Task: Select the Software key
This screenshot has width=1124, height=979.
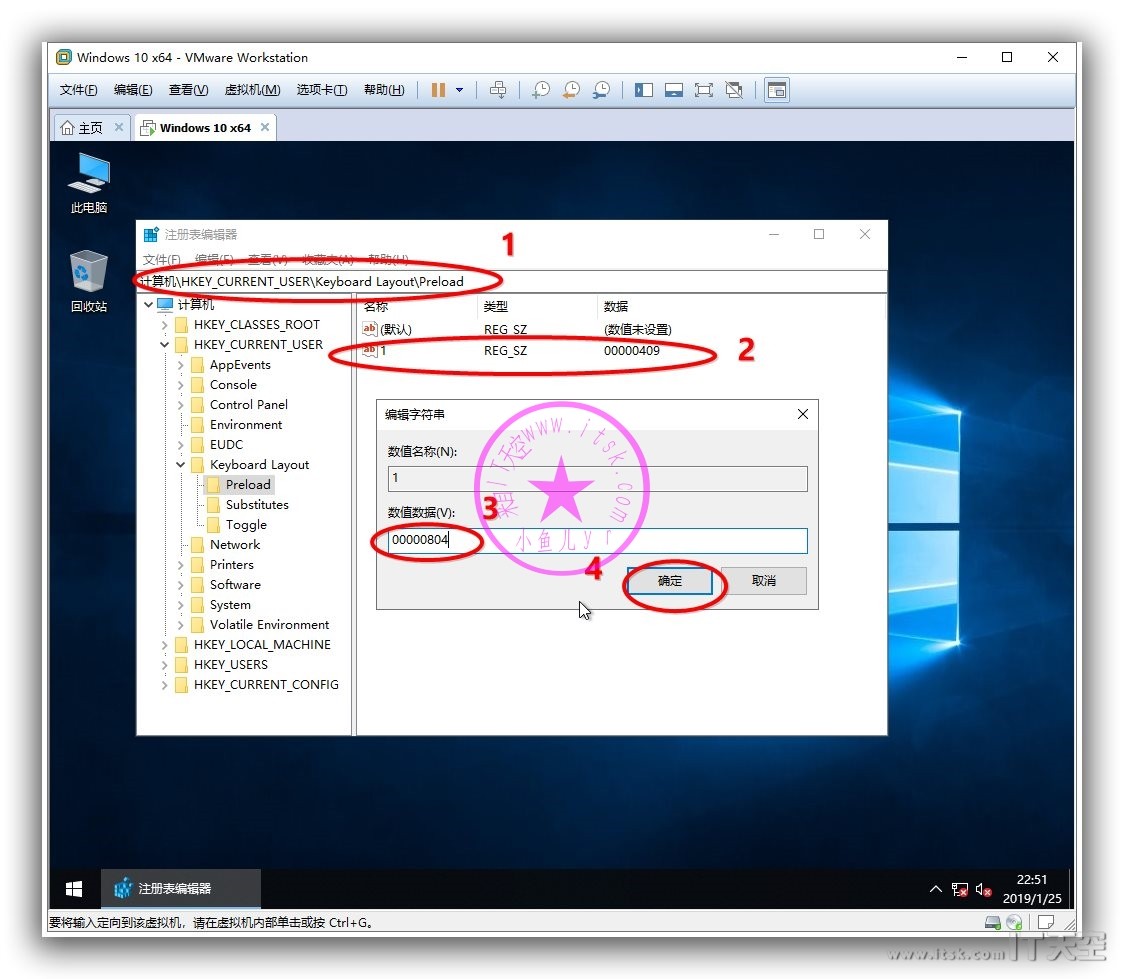Action: click(235, 585)
